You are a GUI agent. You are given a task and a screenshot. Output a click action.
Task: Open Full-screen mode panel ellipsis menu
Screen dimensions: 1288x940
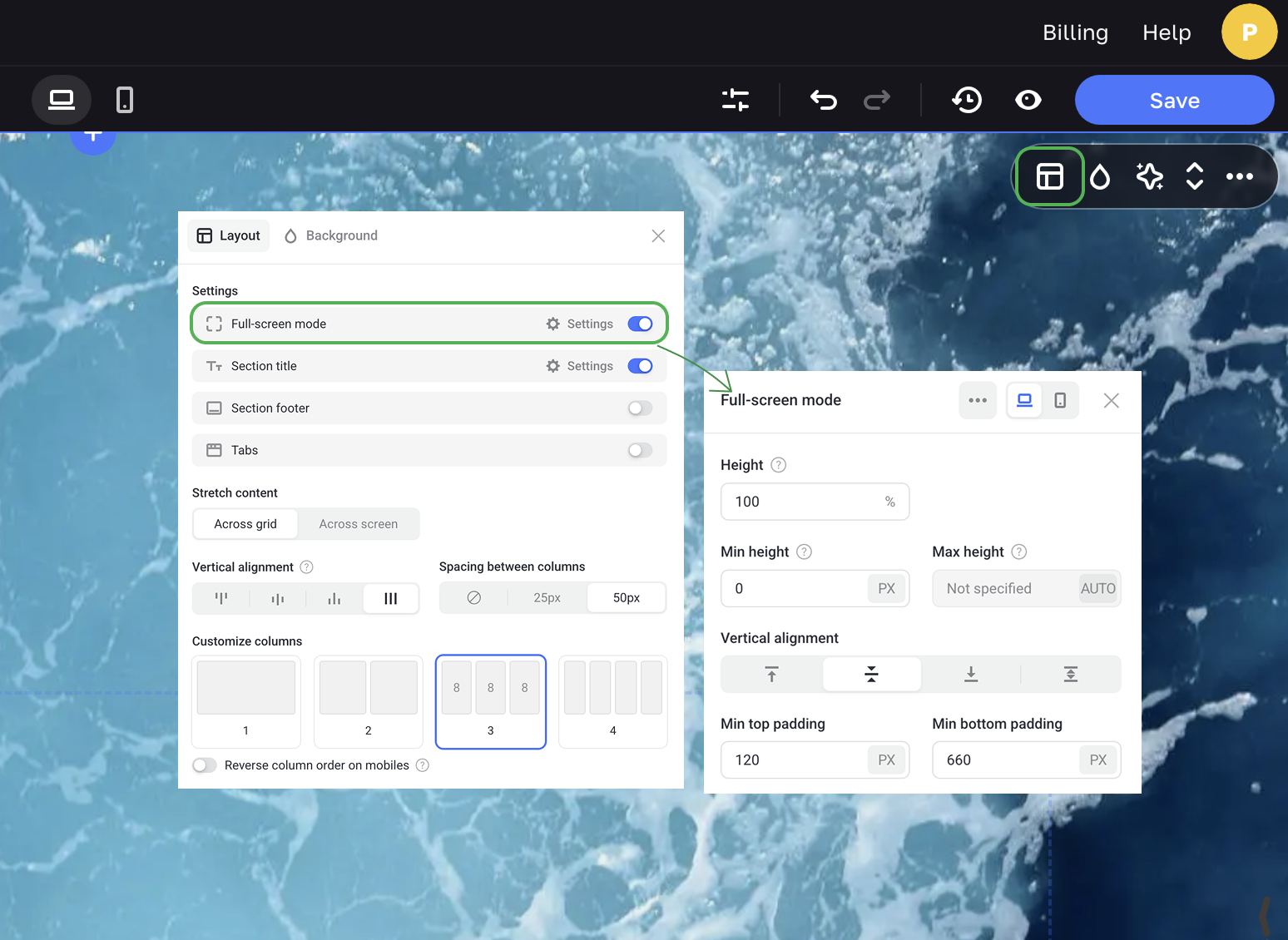[978, 401]
